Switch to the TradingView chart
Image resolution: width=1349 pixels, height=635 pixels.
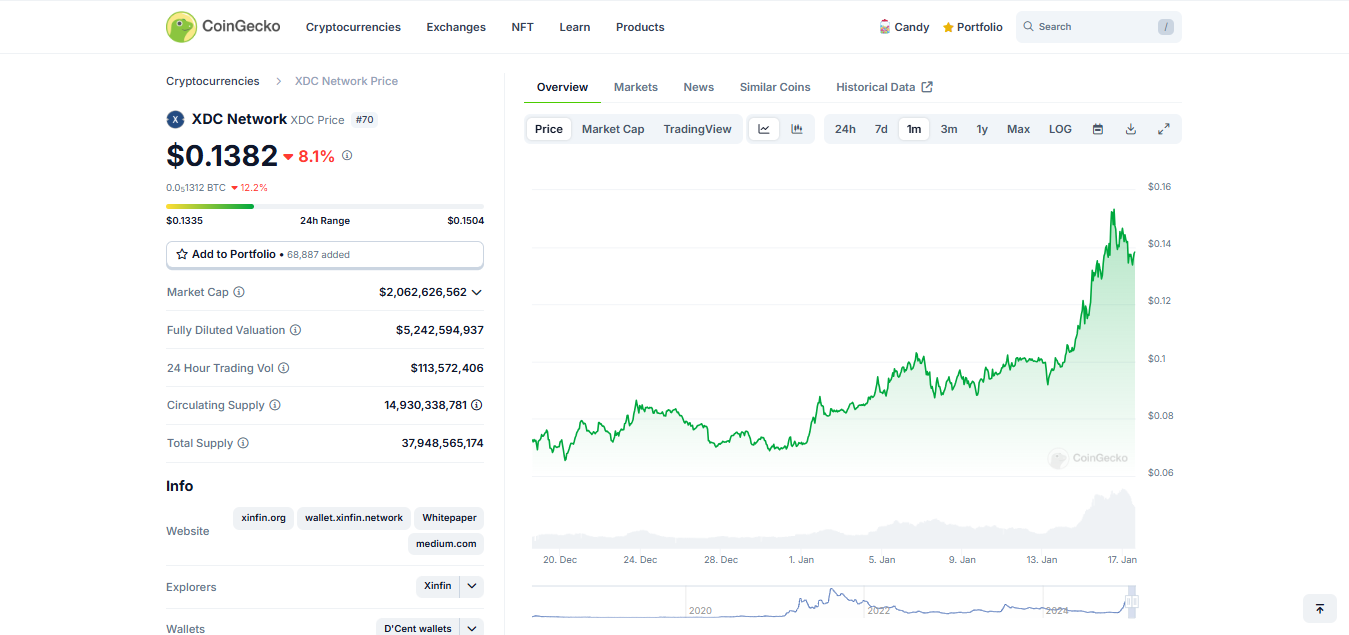click(697, 129)
